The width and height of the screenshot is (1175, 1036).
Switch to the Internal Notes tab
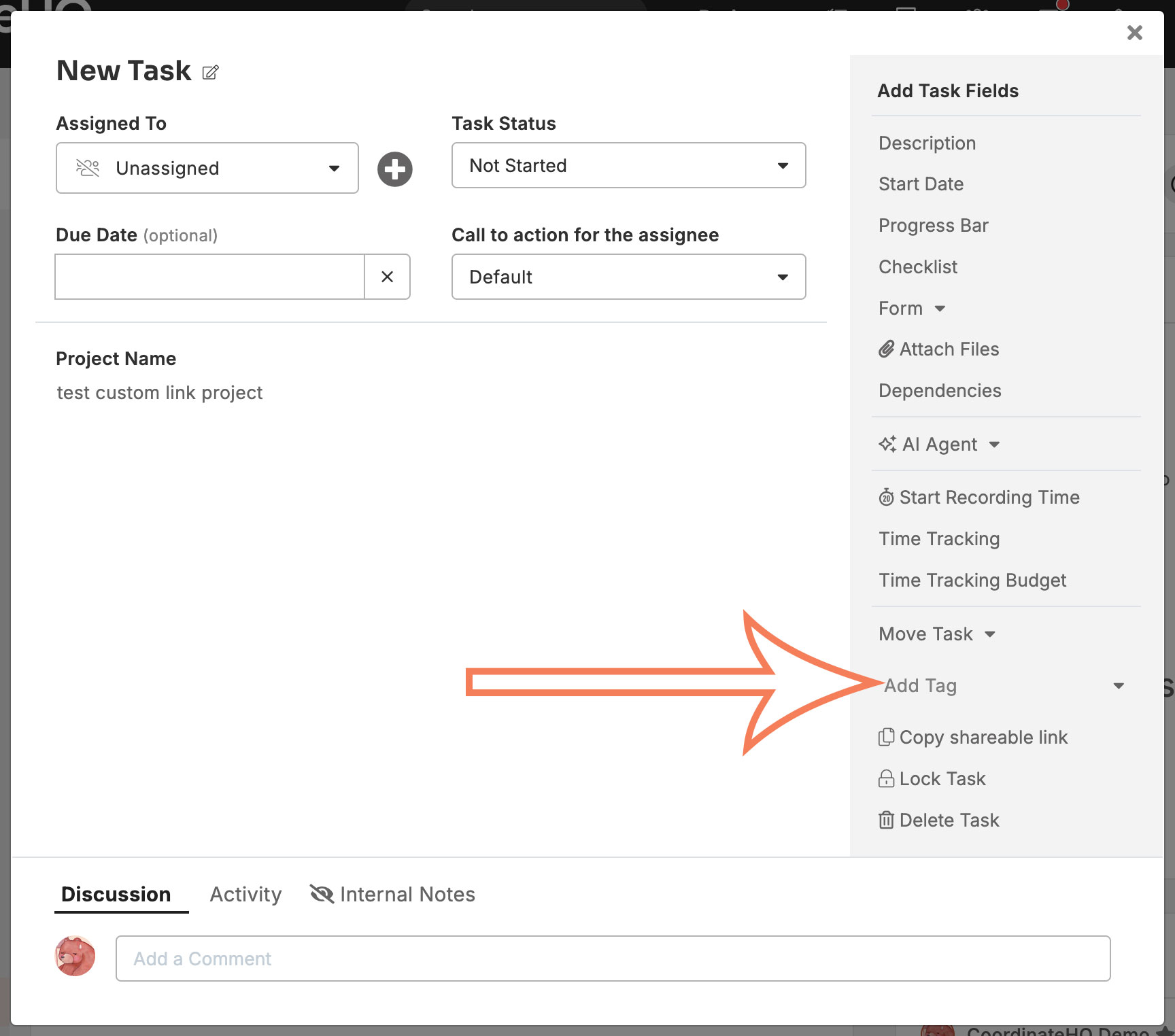pos(407,894)
